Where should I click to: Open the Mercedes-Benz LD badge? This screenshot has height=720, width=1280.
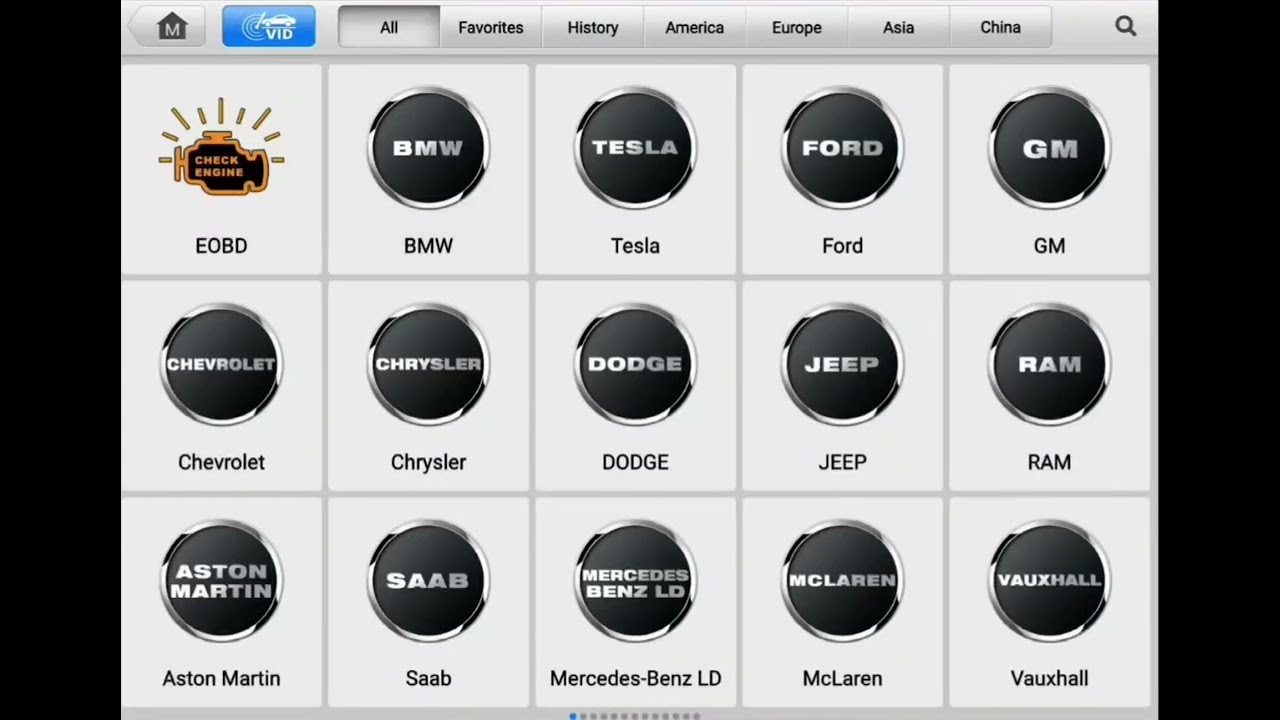(635, 581)
